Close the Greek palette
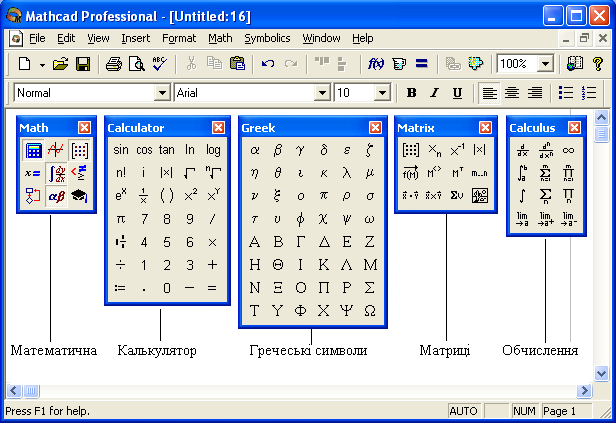This screenshot has height=424, width=616. pos(375,127)
